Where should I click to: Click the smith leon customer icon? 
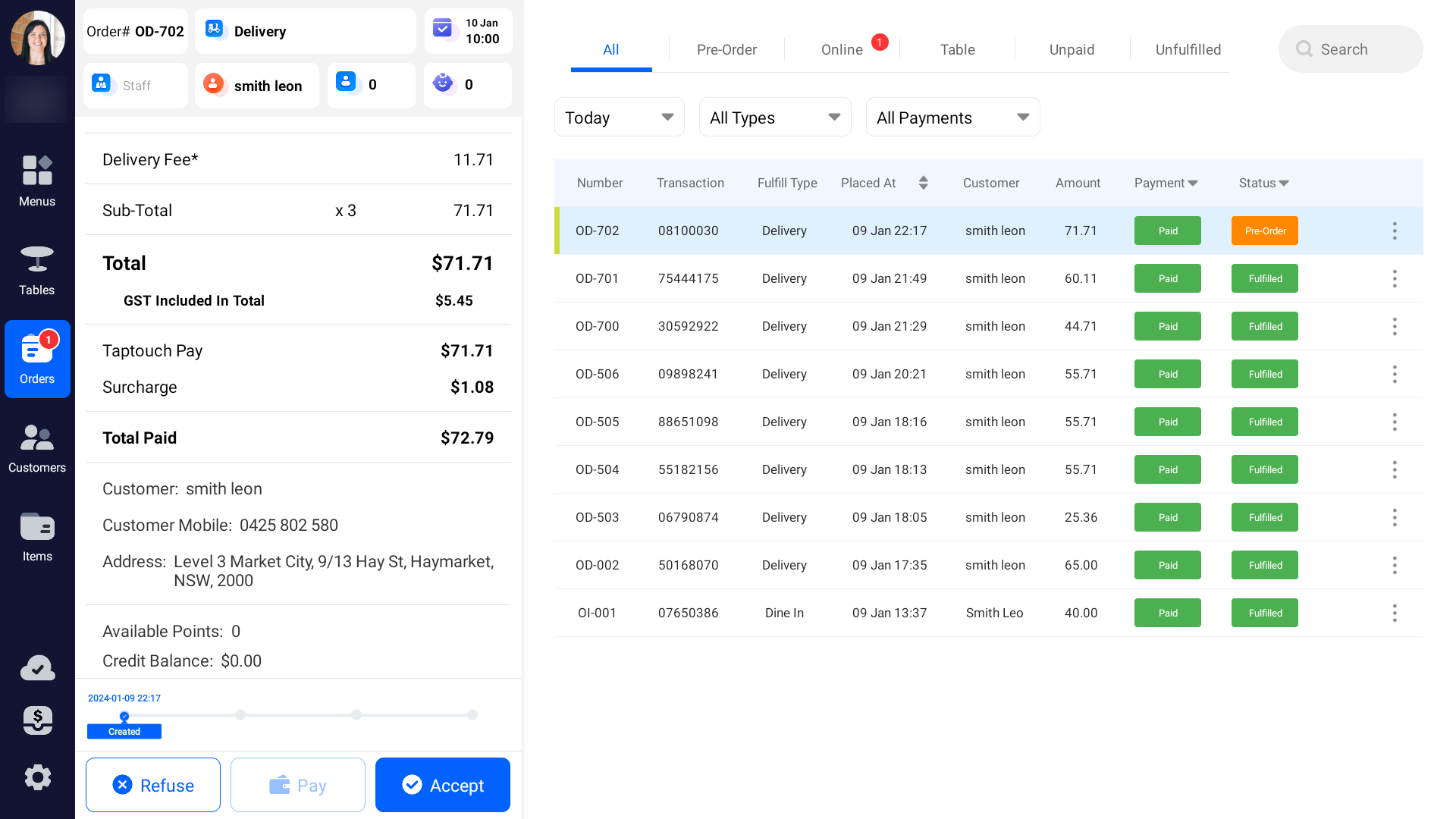pyautogui.click(x=214, y=83)
